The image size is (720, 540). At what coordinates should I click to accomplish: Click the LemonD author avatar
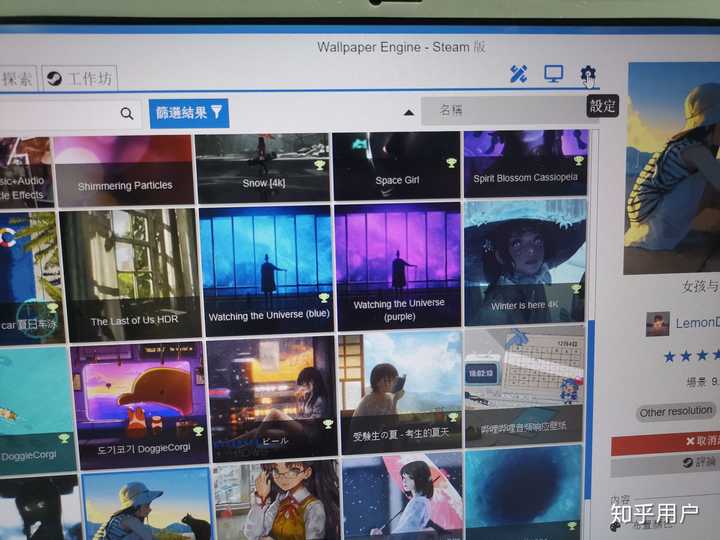[658, 324]
